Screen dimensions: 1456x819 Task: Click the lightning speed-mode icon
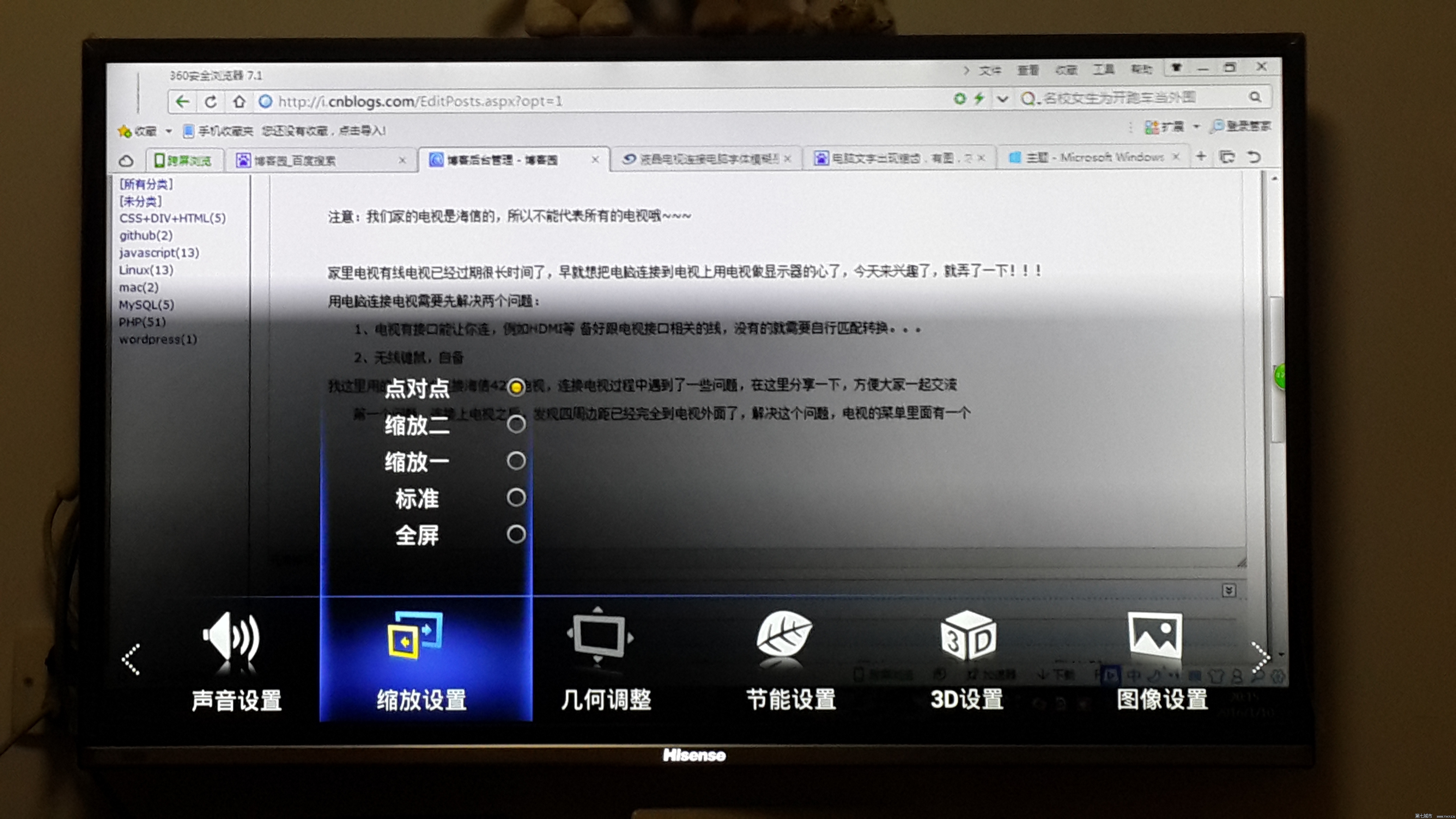coord(979,98)
